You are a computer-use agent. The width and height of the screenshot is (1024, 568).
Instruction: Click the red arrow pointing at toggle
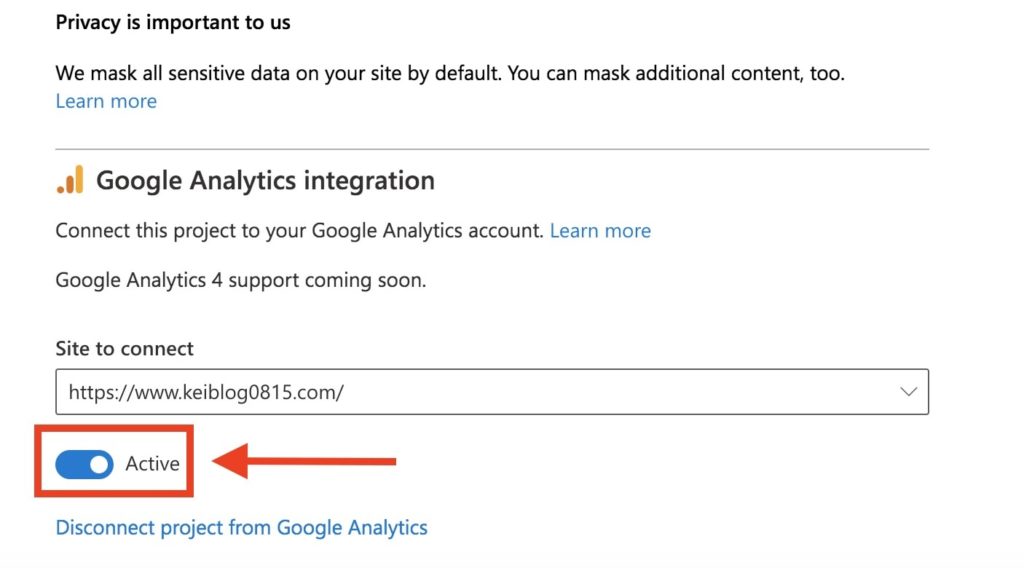tap(304, 461)
